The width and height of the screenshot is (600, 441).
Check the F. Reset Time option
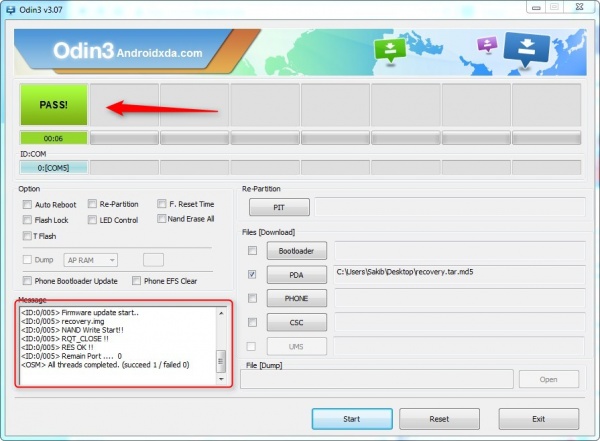[161, 204]
